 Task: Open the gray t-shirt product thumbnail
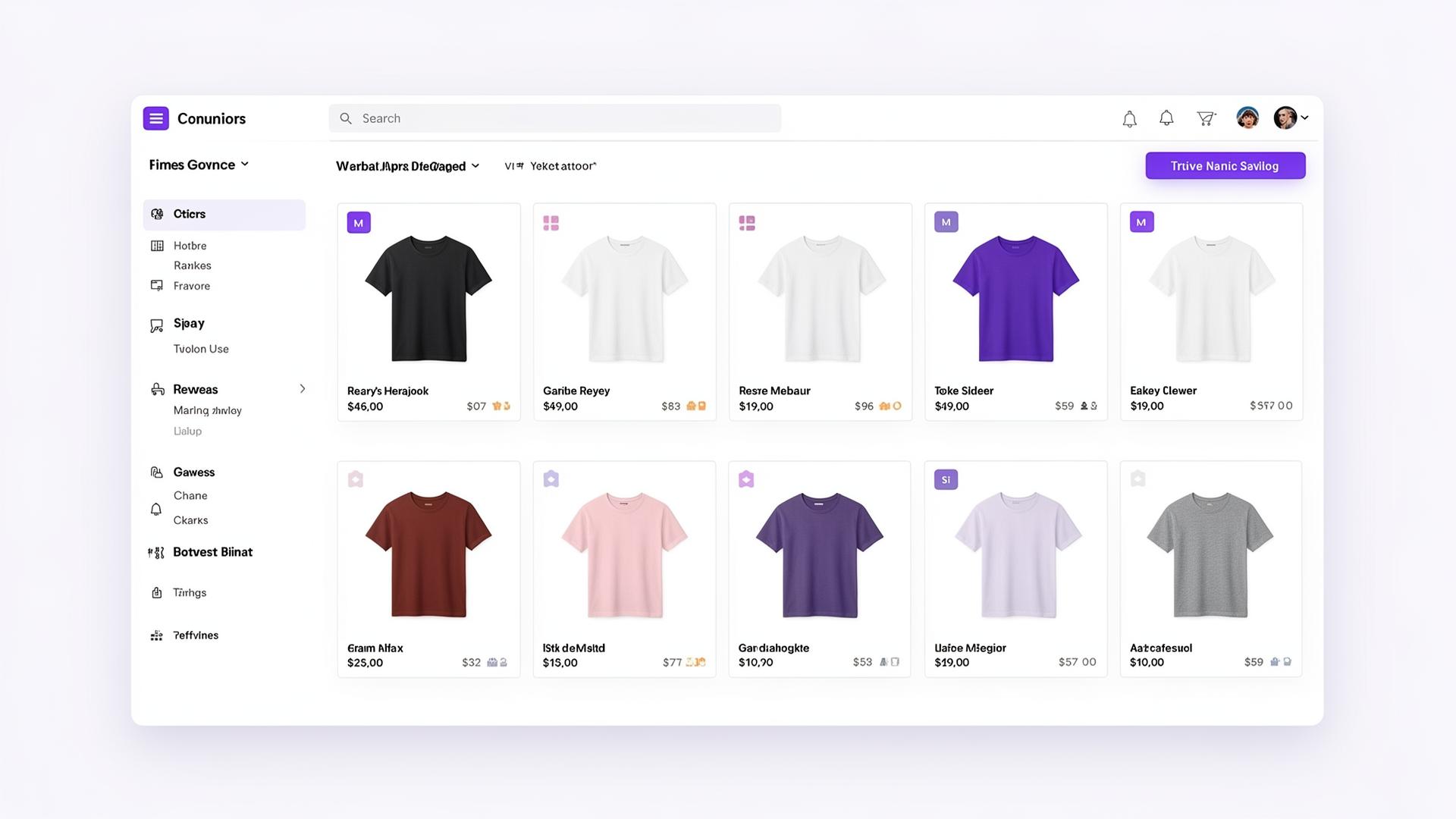(1210, 554)
